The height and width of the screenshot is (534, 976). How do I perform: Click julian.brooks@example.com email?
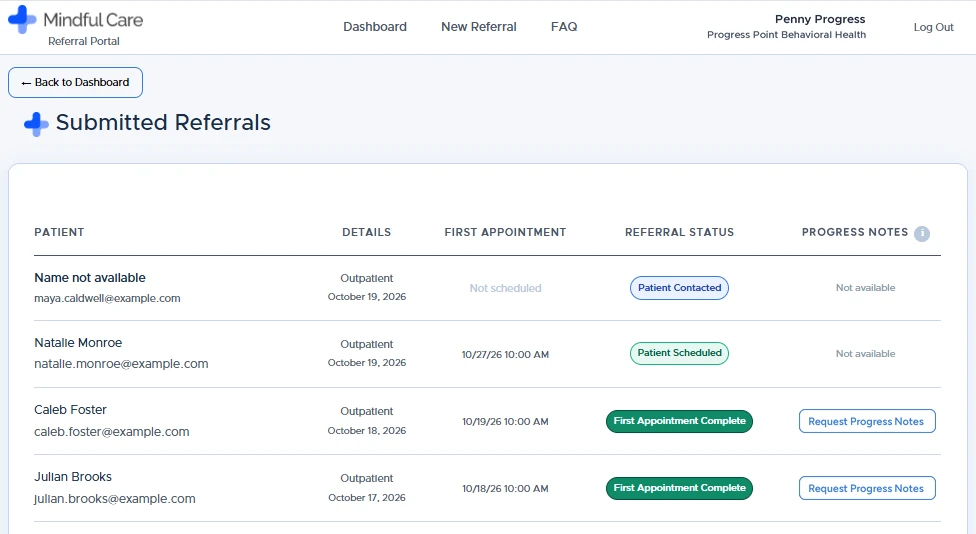point(115,499)
